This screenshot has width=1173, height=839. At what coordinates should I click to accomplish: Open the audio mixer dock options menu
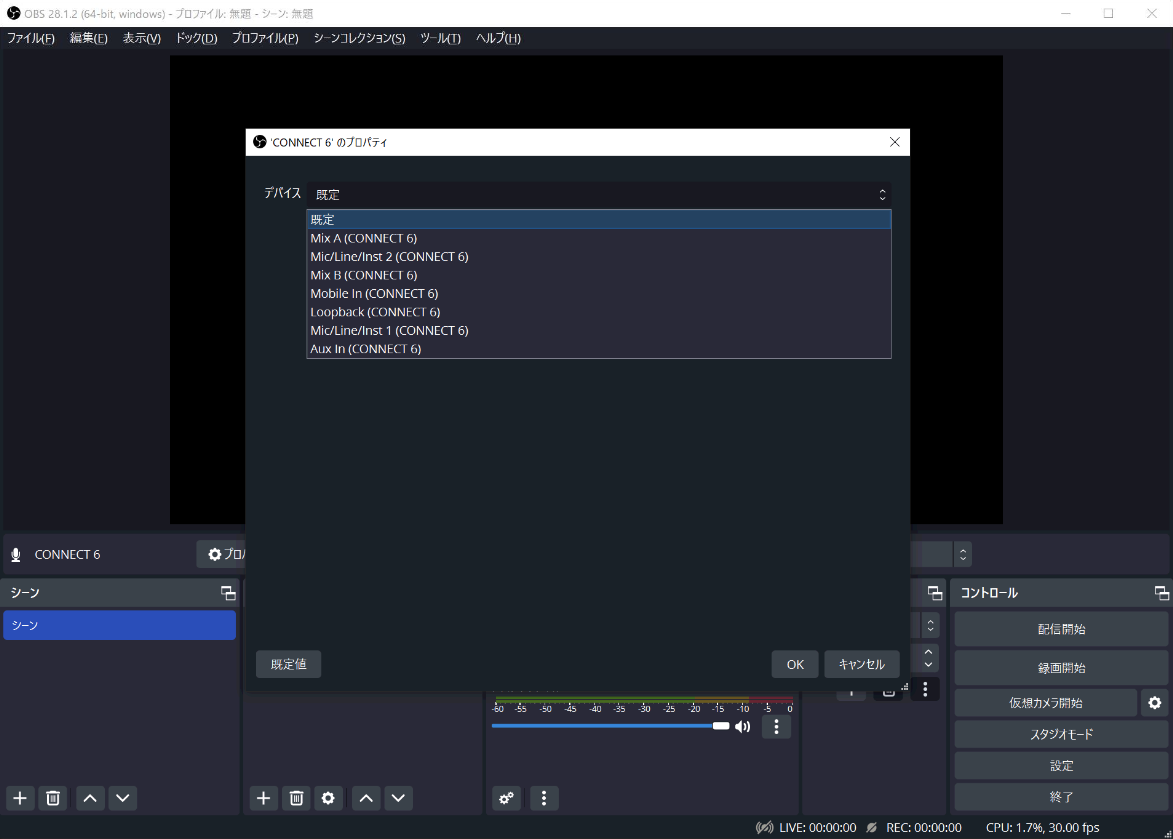point(544,798)
